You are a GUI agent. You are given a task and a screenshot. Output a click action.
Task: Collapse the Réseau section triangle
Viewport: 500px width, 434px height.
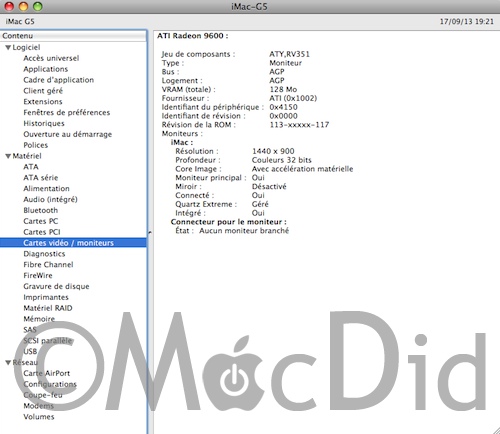[8, 363]
